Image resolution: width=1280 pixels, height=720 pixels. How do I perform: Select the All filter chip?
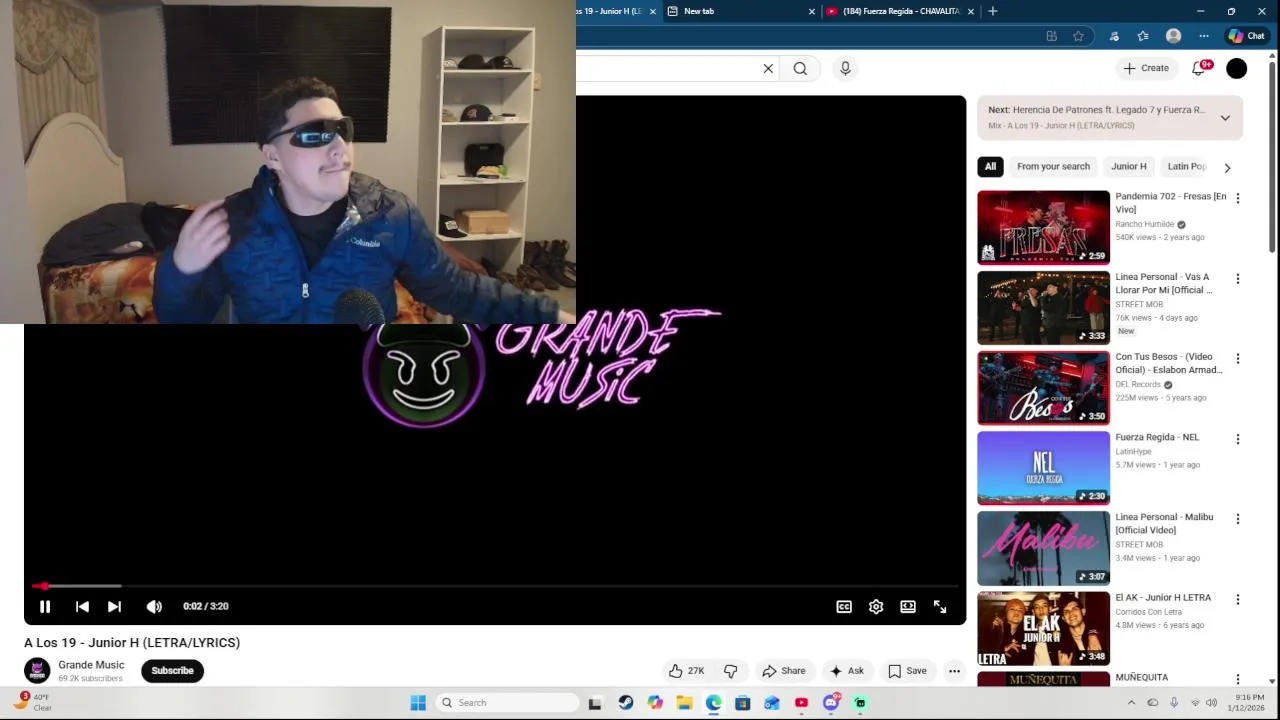click(x=990, y=167)
